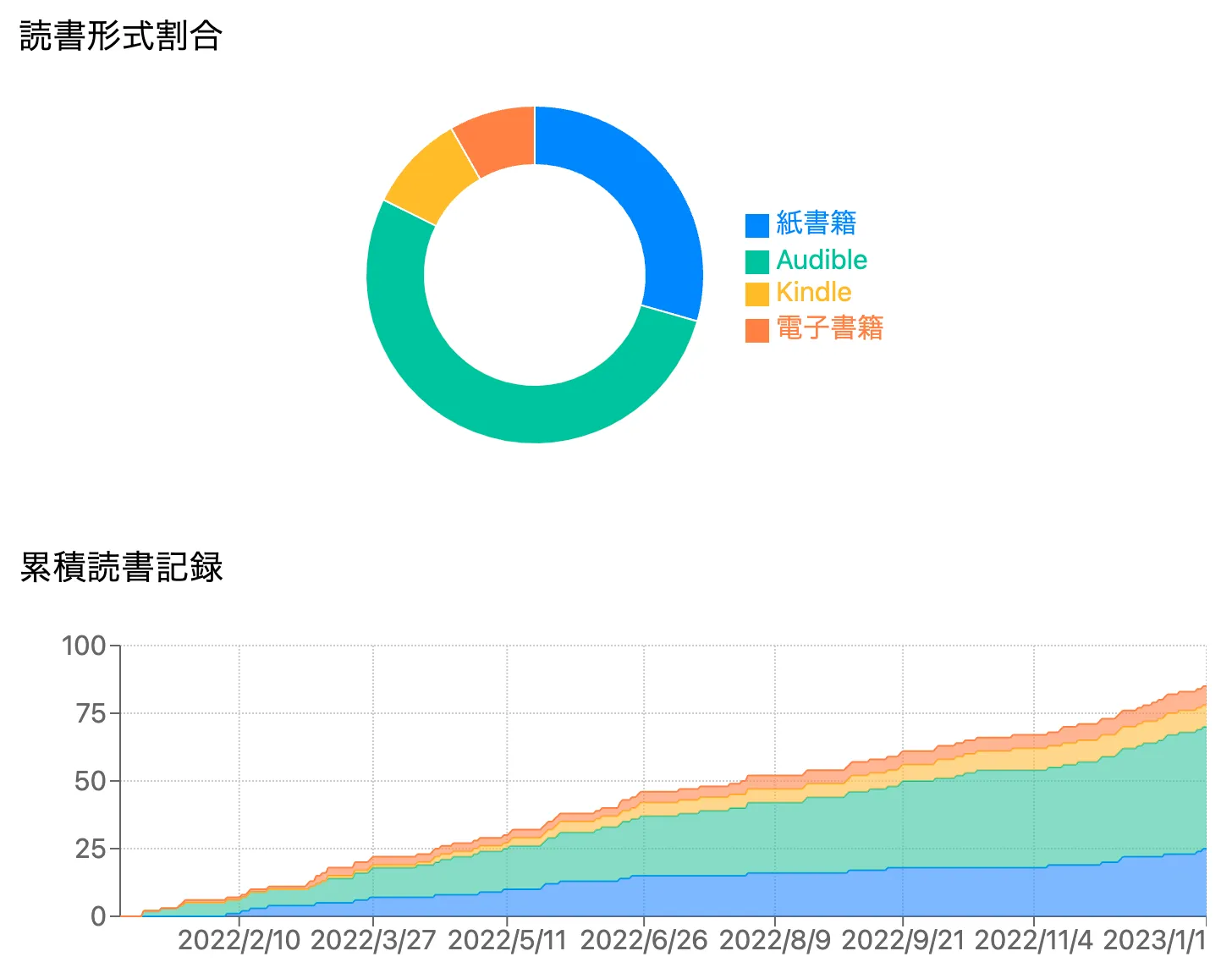The height and width of the screenshot is (973, 1232).
Task: Toggle the Kindle legend text label
Action: click(x=813, y=292)
